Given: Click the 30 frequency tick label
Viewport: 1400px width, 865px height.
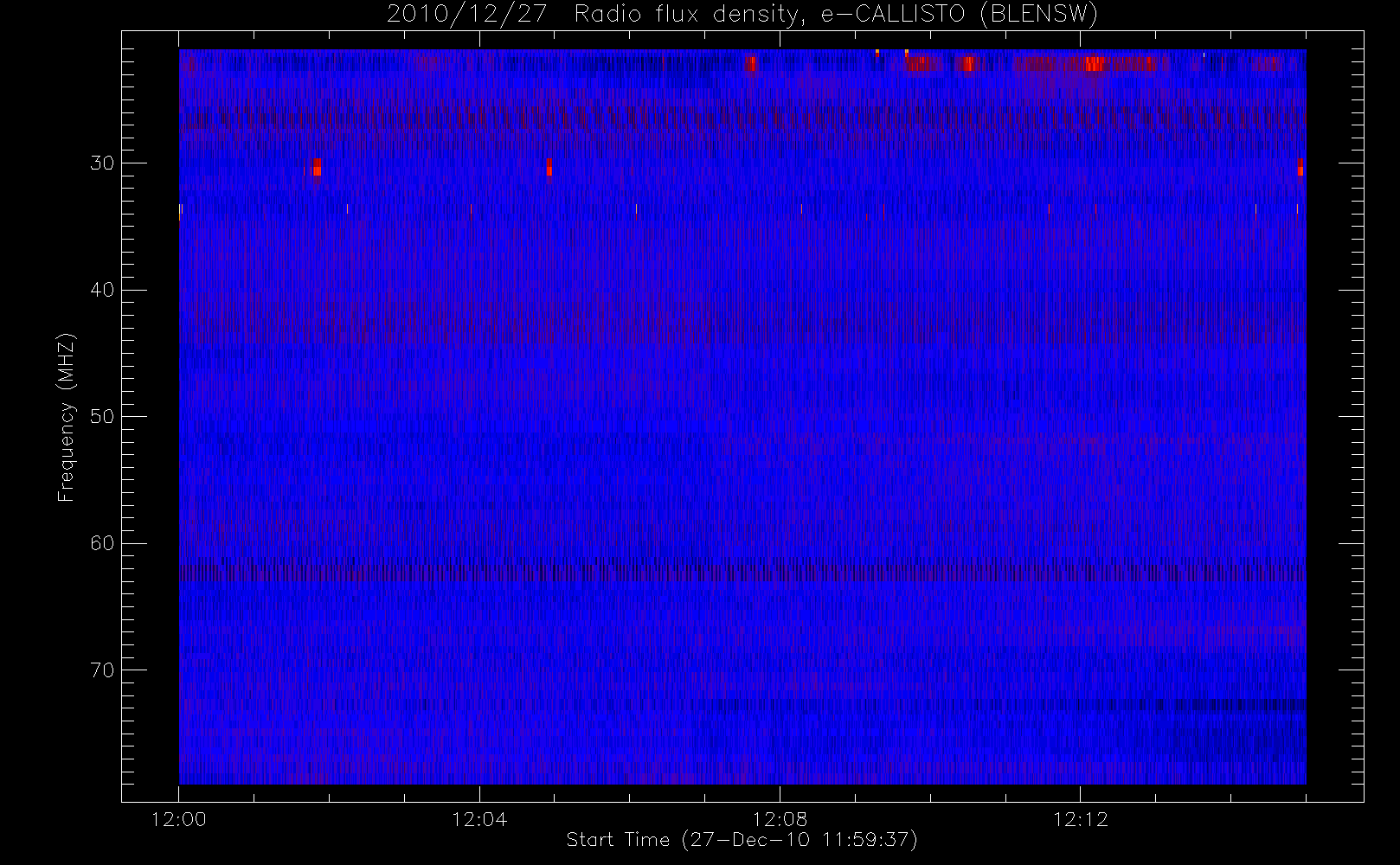Looking at the screenshot, I should click(102, 163).
